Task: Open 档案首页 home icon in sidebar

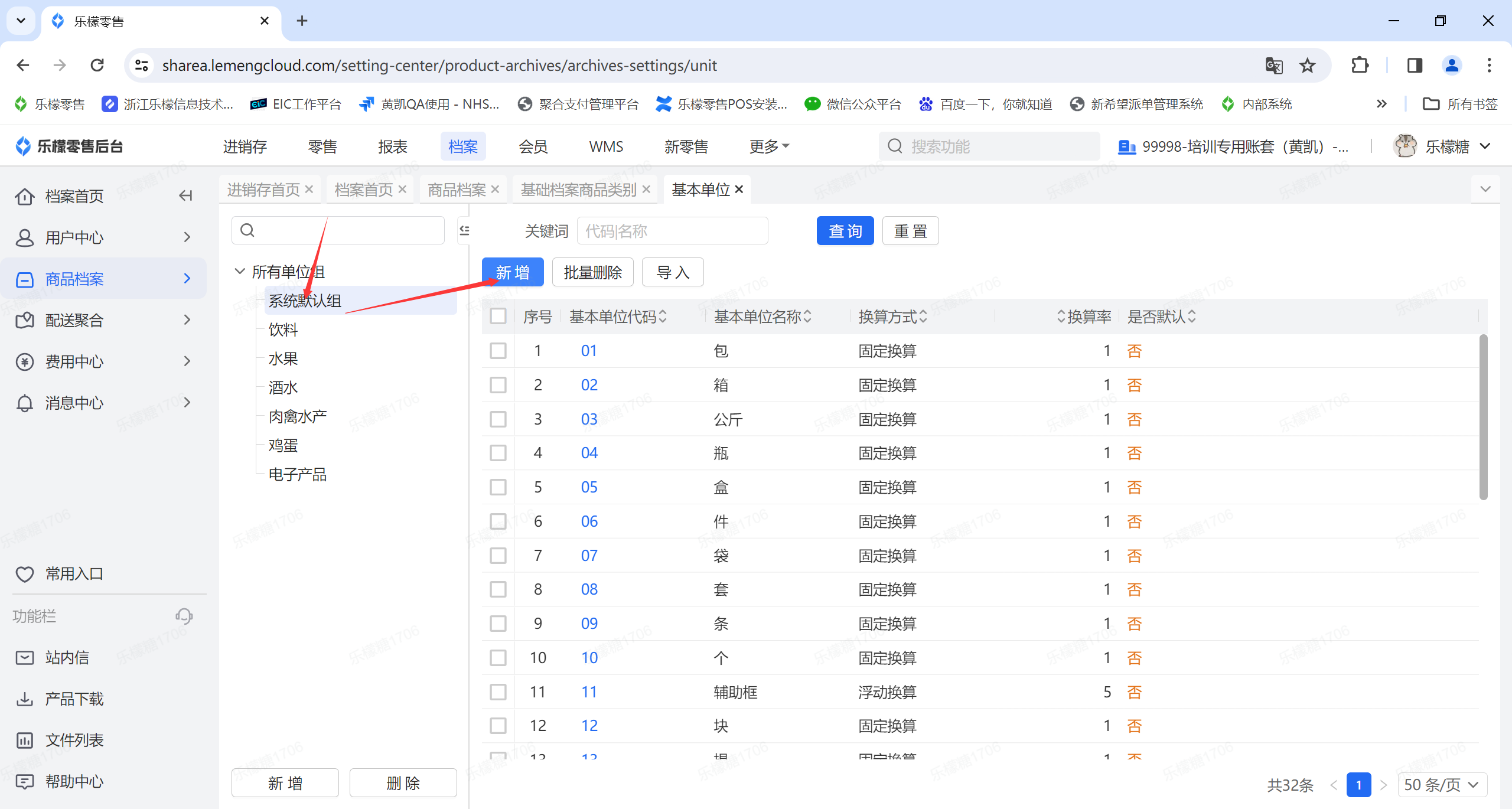Action: point(24,196)
